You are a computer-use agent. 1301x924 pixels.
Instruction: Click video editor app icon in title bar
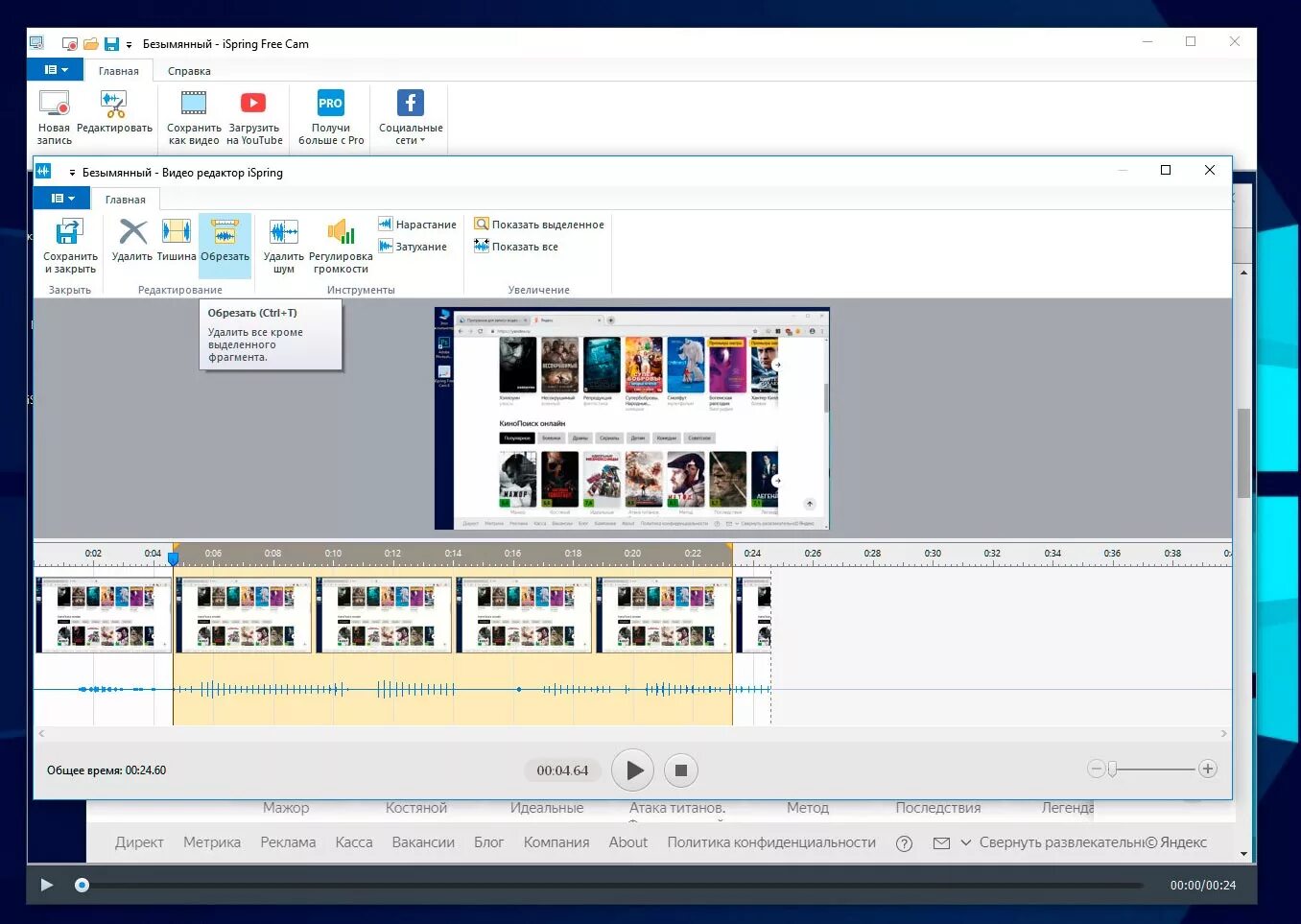coord(43,171)
